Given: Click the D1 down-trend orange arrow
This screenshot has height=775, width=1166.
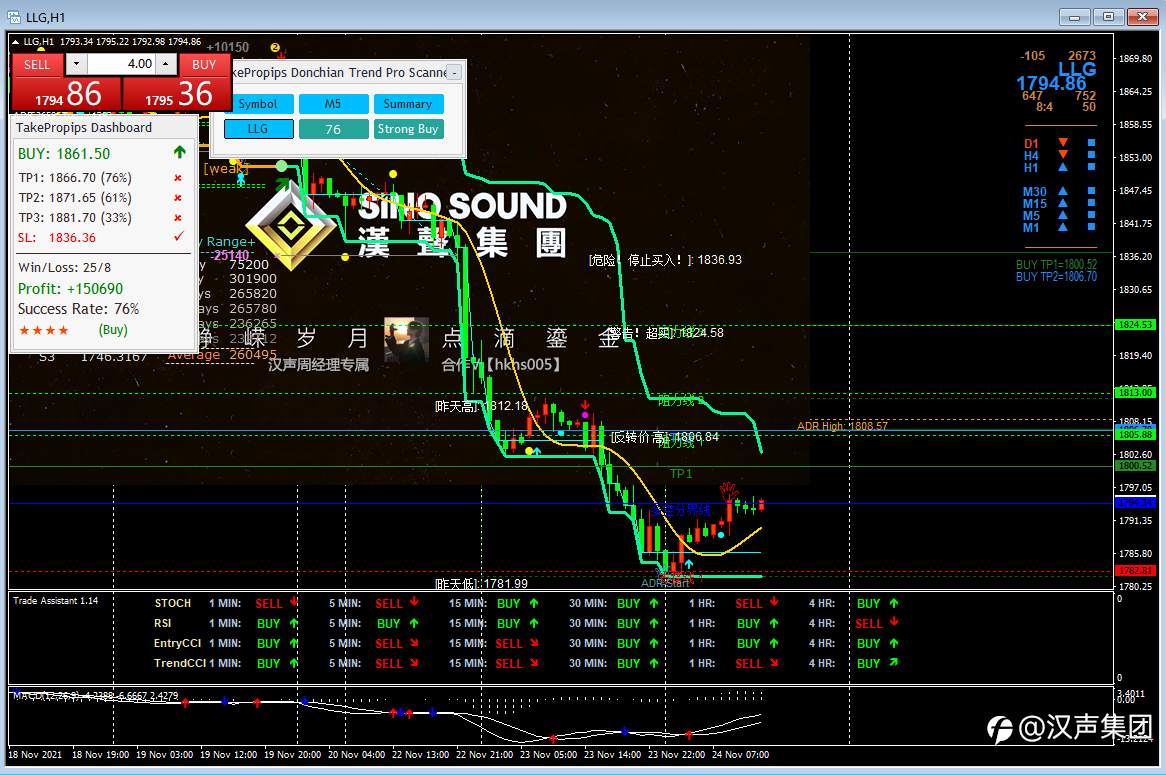Looking at the screenshot, I should pyautogui.click(x=1063, y=143).
